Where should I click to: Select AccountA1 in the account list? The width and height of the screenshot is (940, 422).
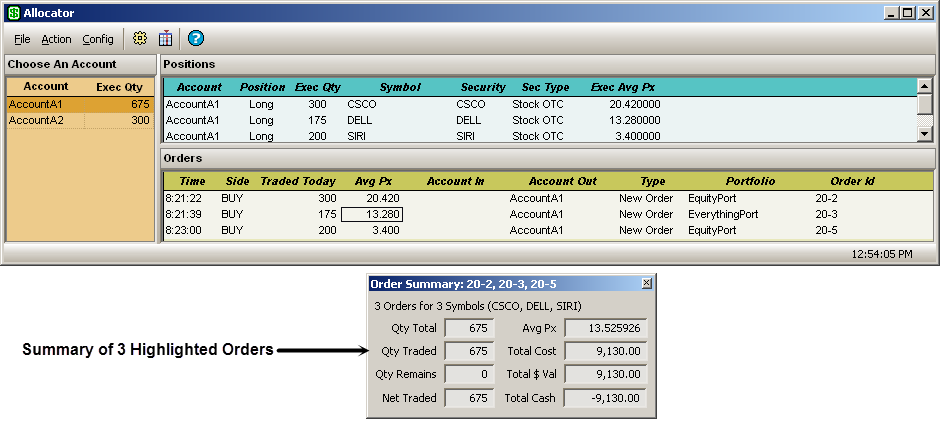coord(36,104)
